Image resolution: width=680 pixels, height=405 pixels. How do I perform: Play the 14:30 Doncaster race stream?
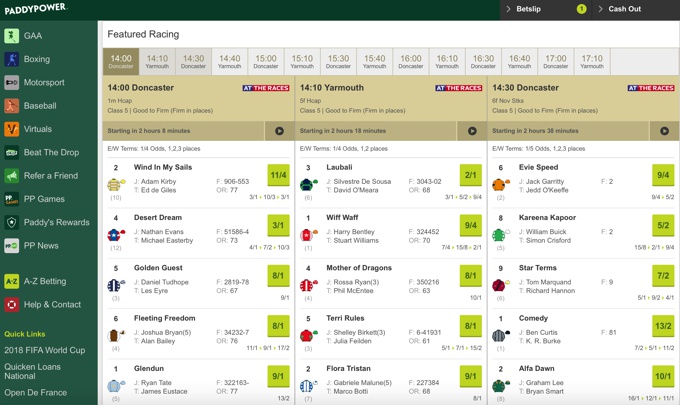tap(664, 131)
